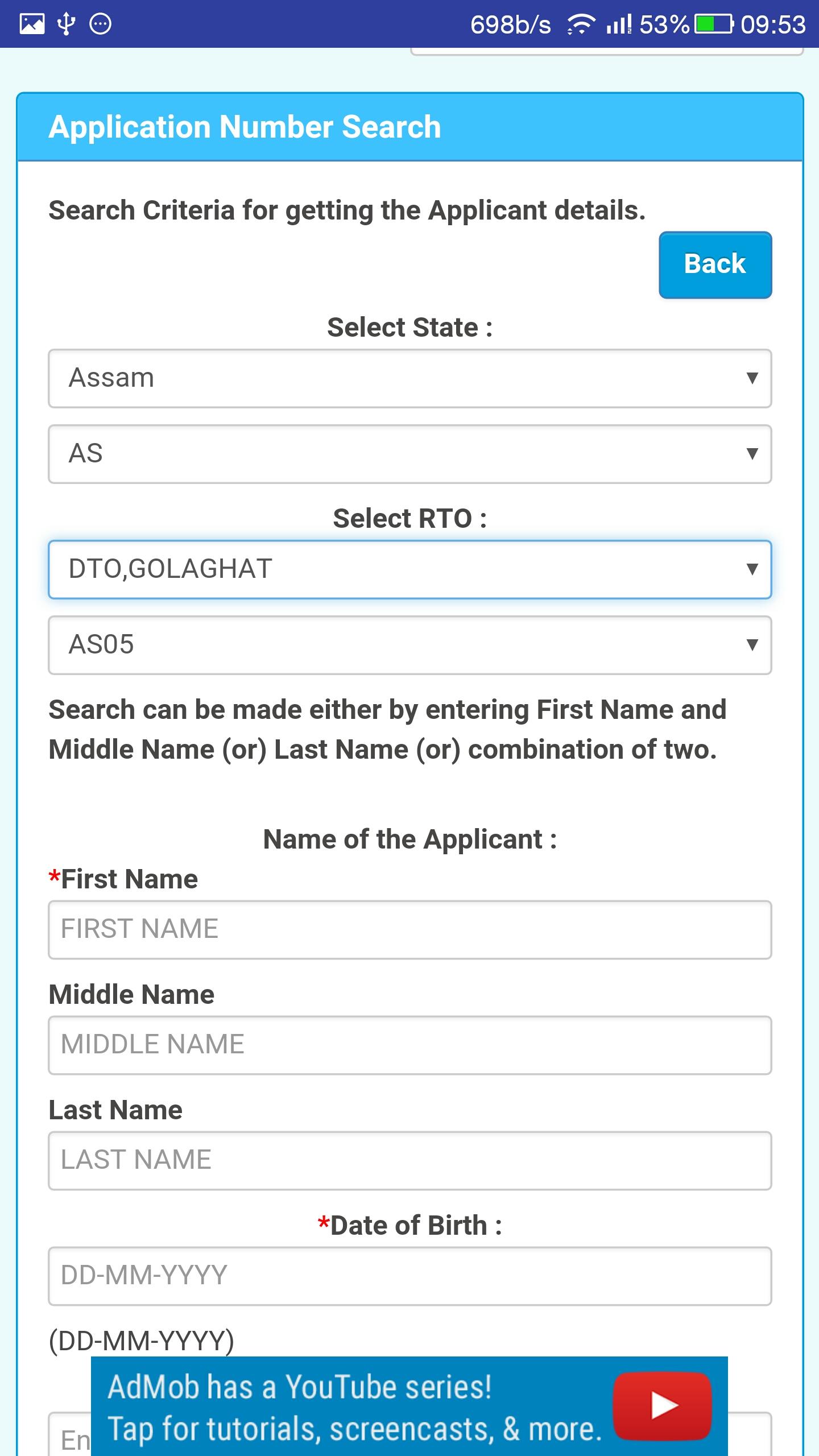Tap the partially hidden field behind ad
The height and width of the screenshot is (1456, 819).
click(69, 1434)
